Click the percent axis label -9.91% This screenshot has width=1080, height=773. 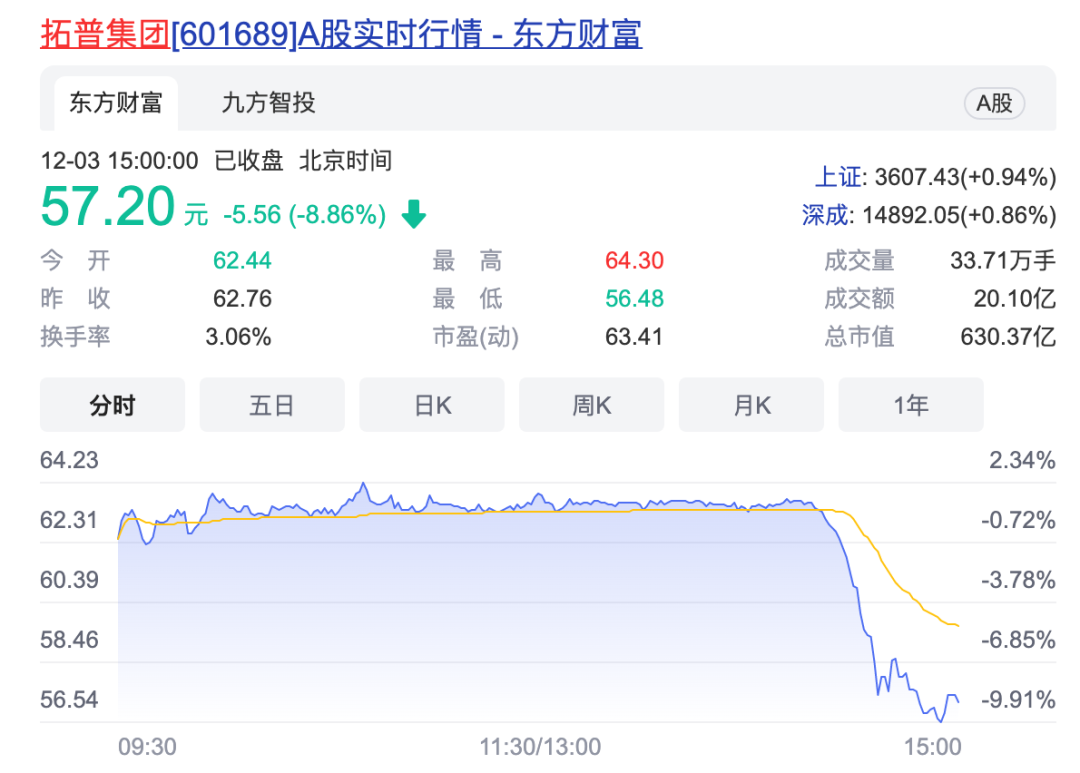click(x=1018, y=699)
